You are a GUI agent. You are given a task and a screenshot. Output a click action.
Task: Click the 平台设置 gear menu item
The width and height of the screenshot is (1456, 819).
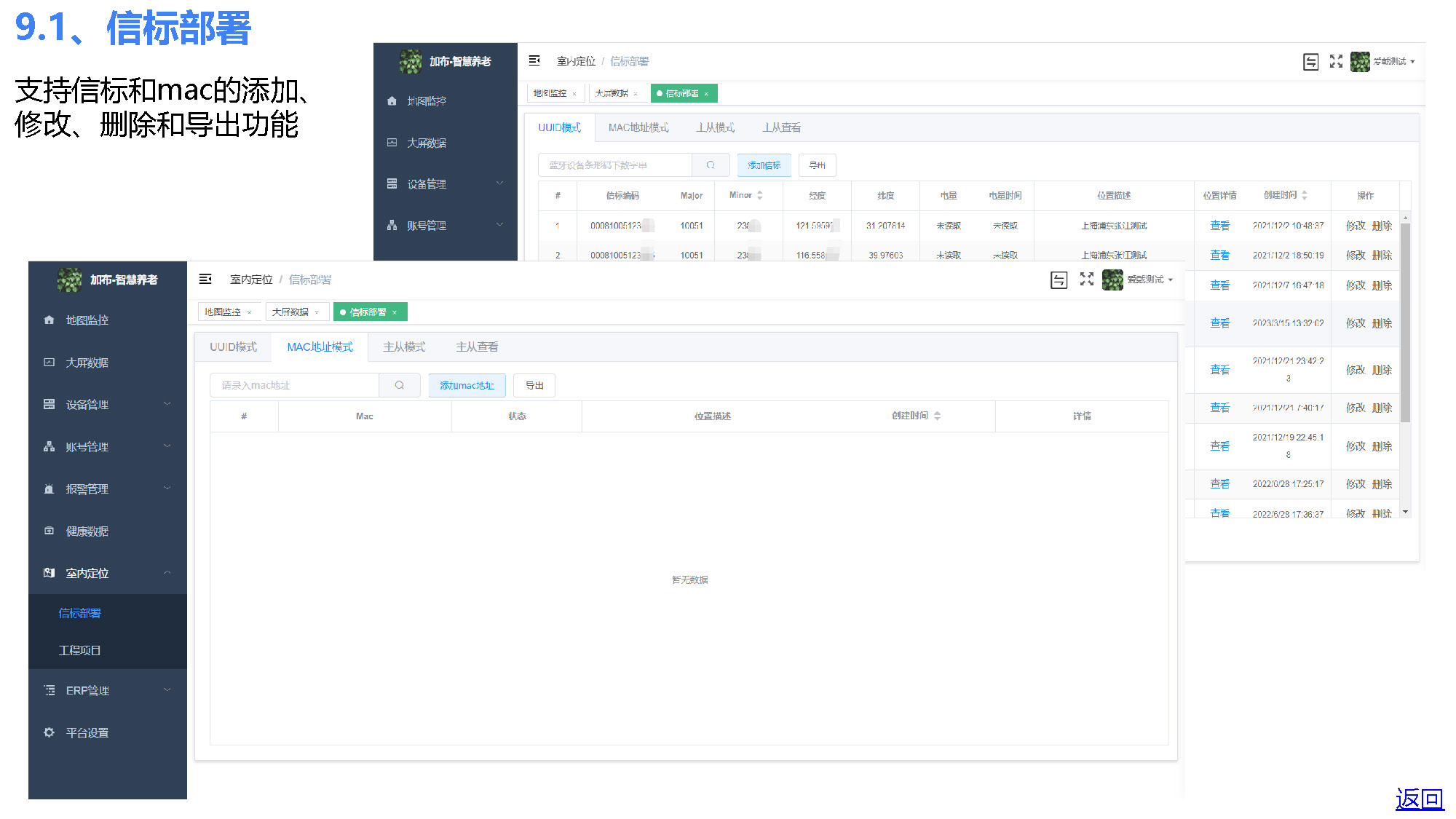87,732
